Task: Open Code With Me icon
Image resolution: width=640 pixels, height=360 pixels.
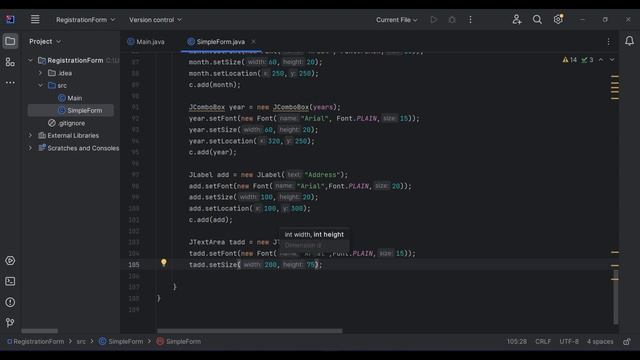Action: point(517,19)
